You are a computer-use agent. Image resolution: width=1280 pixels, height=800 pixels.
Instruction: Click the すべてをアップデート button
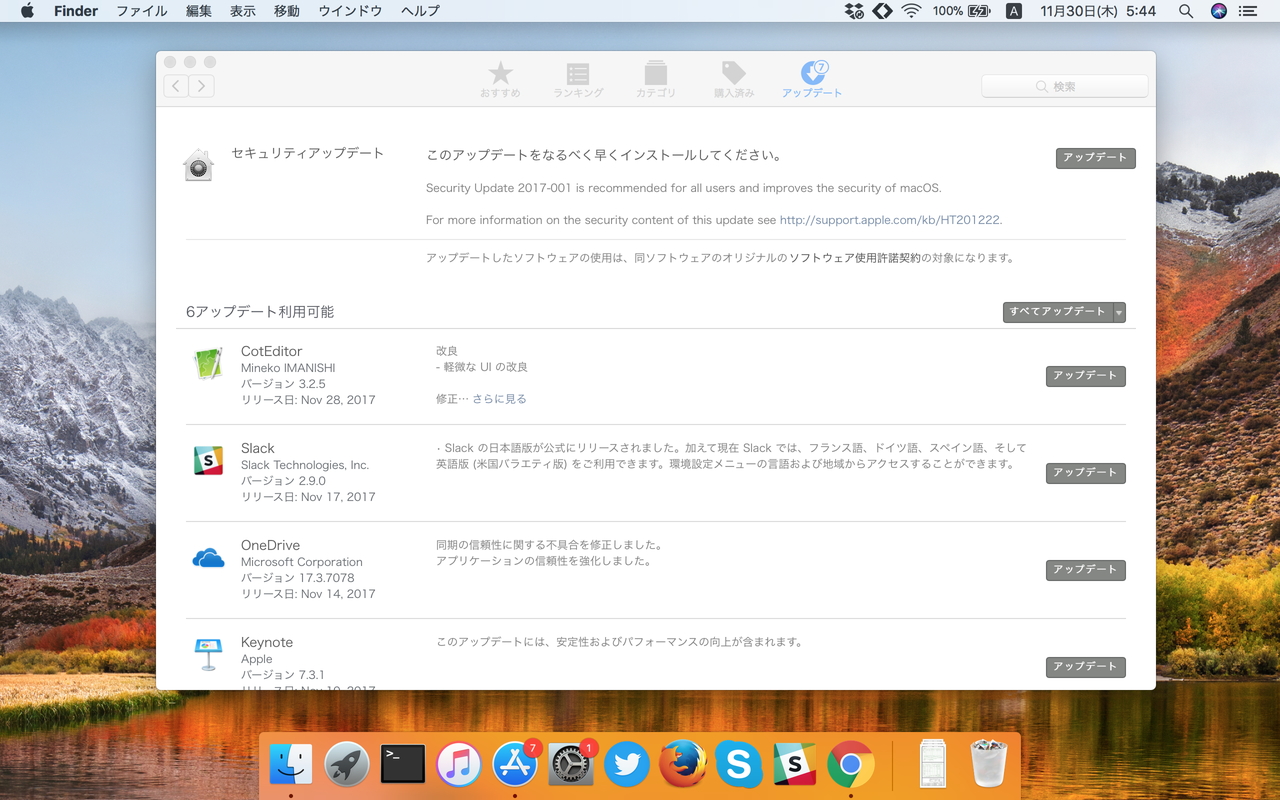(1058, 311)
